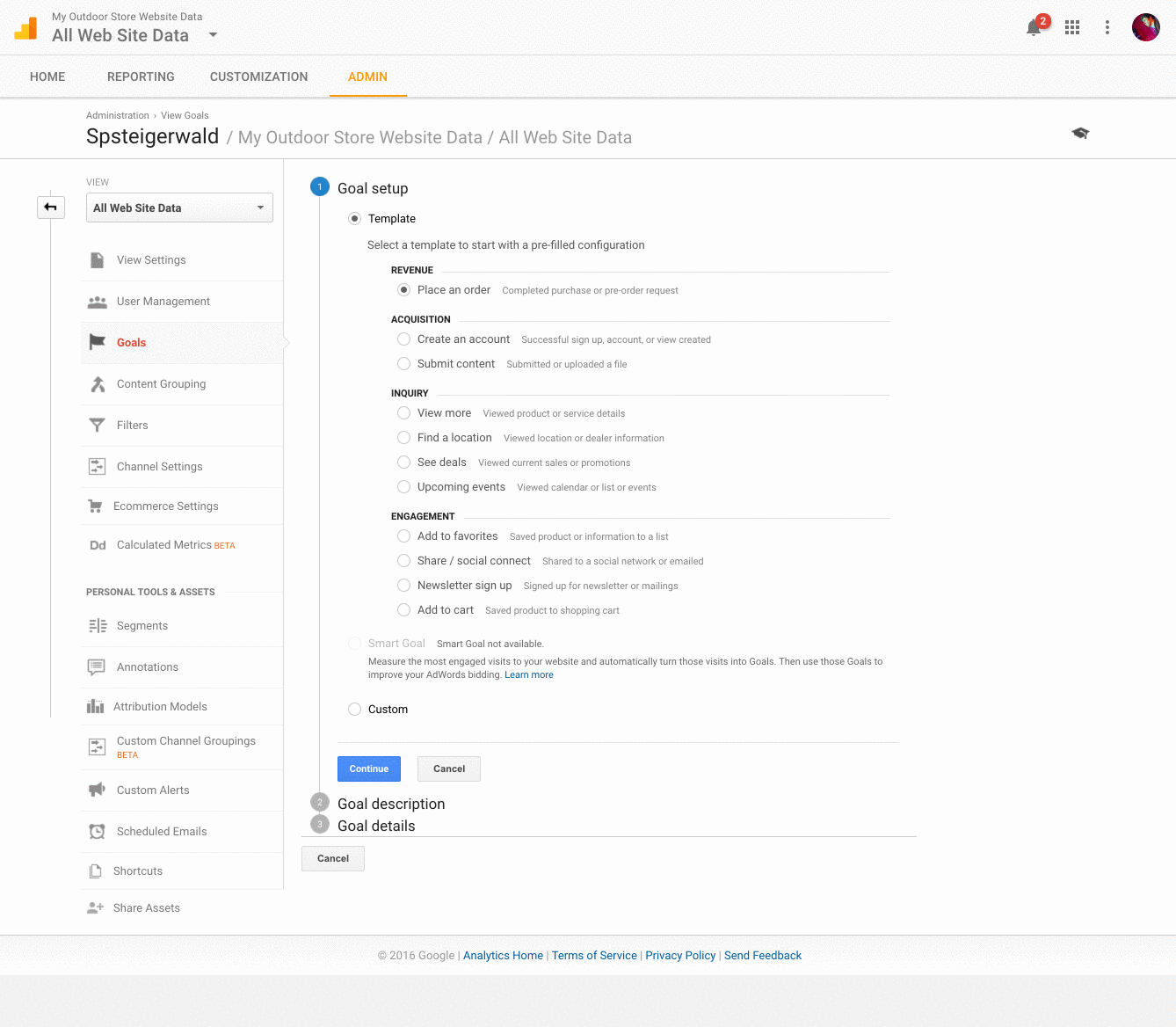Select the Place an order radio button
Image resolution: width=1176 pixels, height=1027 pixels.
[403, 290]
